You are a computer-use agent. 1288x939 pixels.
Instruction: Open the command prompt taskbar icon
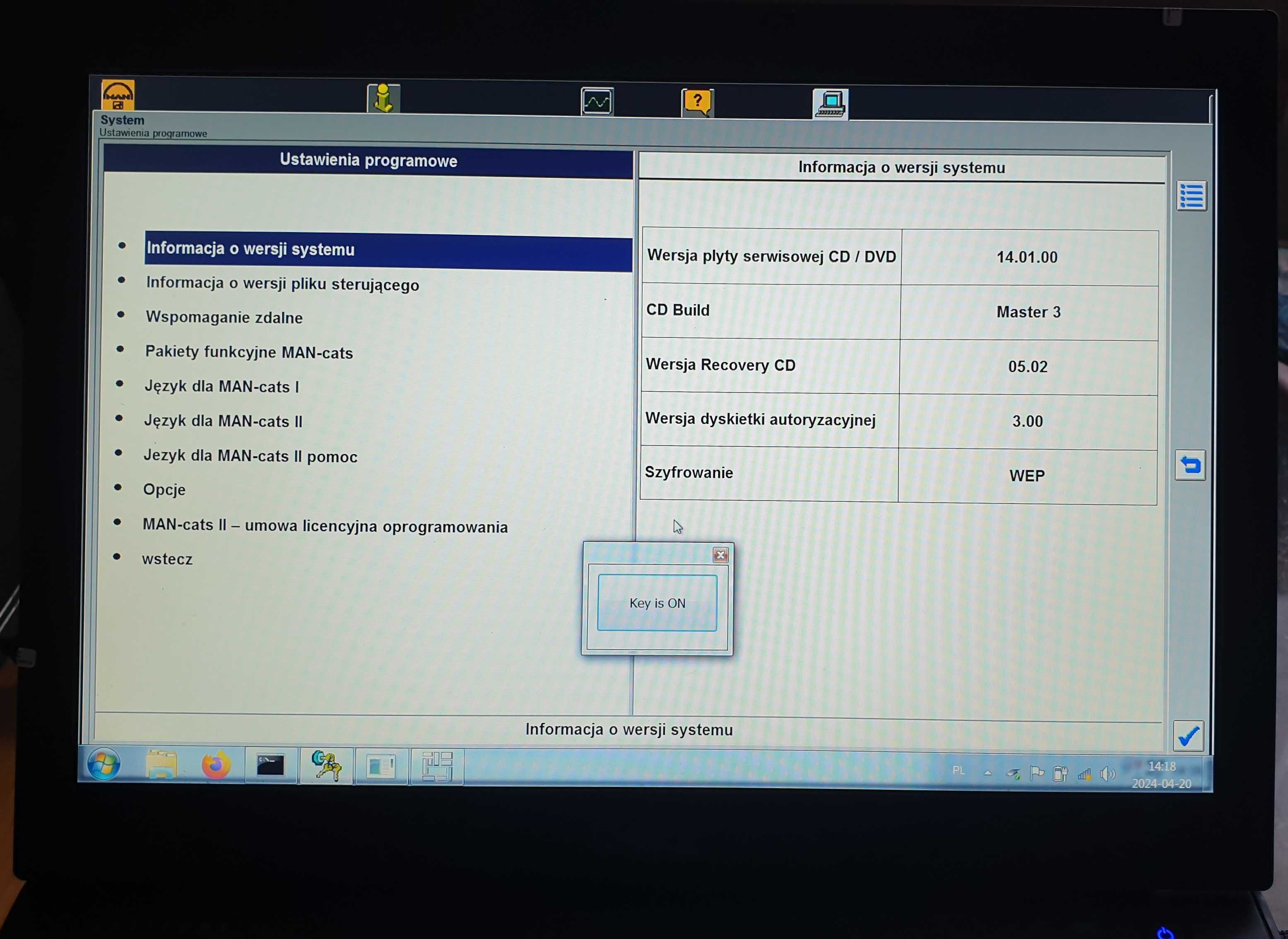(x=271, y=766)
